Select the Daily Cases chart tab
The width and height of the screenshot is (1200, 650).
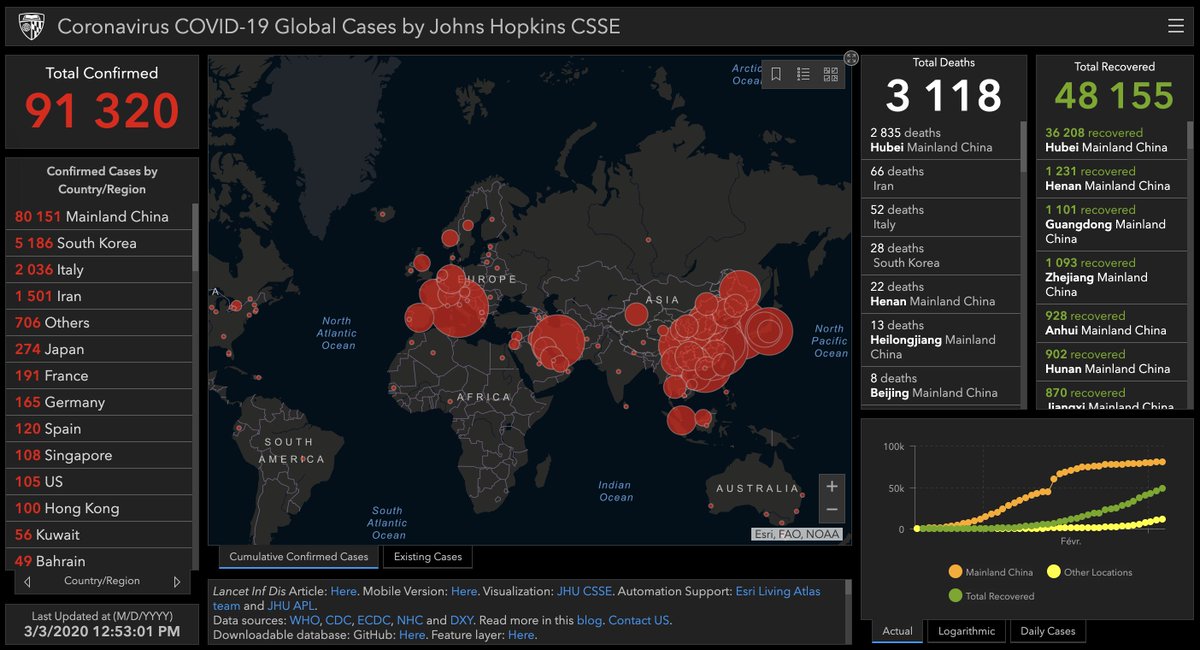pos(1047,631)
